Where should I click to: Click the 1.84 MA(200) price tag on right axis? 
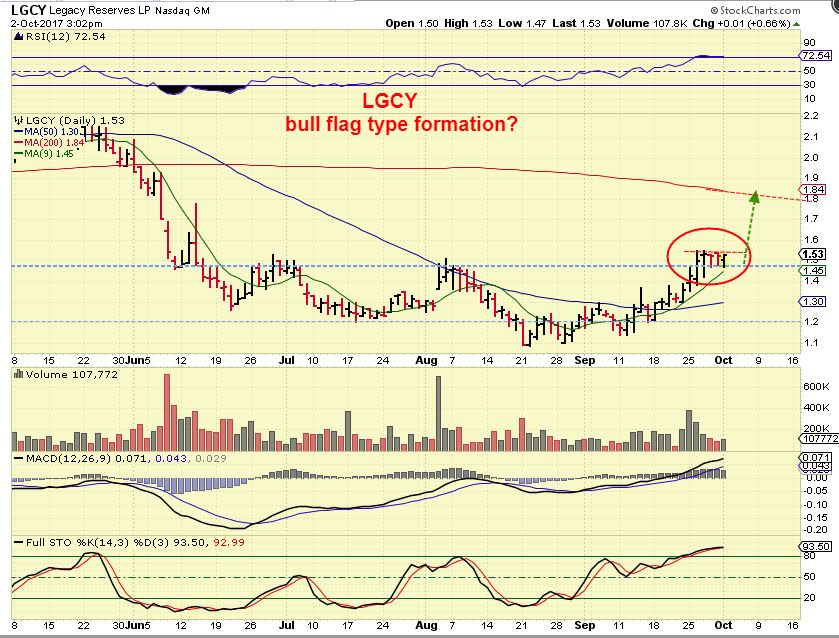[x=813, y=189]
